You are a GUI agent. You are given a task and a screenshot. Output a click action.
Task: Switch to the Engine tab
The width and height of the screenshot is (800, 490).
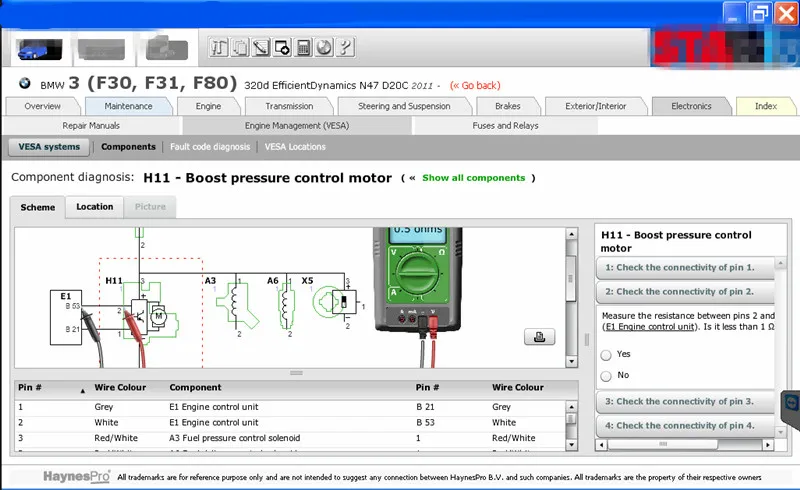pyautogui.click(x=208, y=106)
